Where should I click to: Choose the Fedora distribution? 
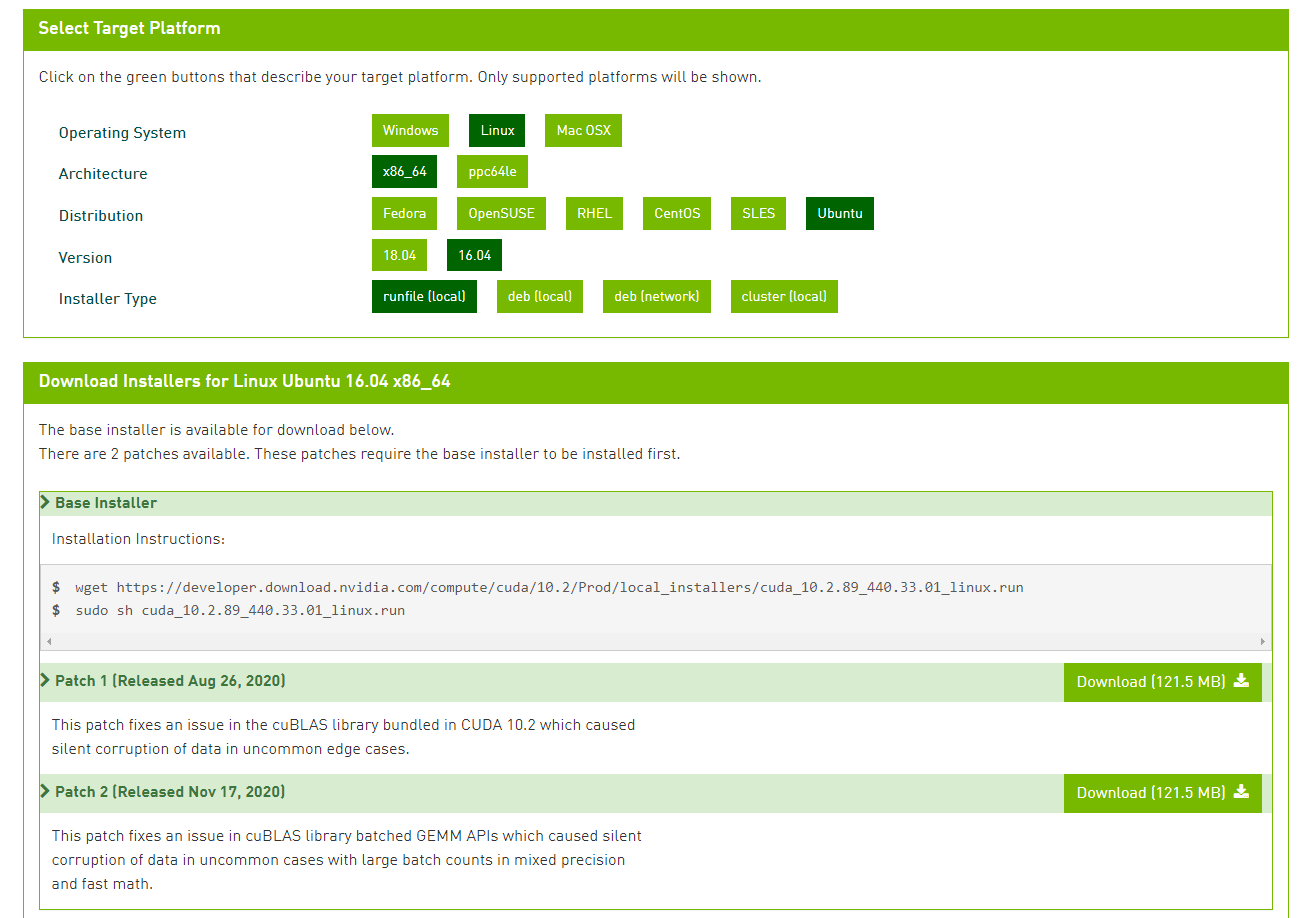coord(404,213)
